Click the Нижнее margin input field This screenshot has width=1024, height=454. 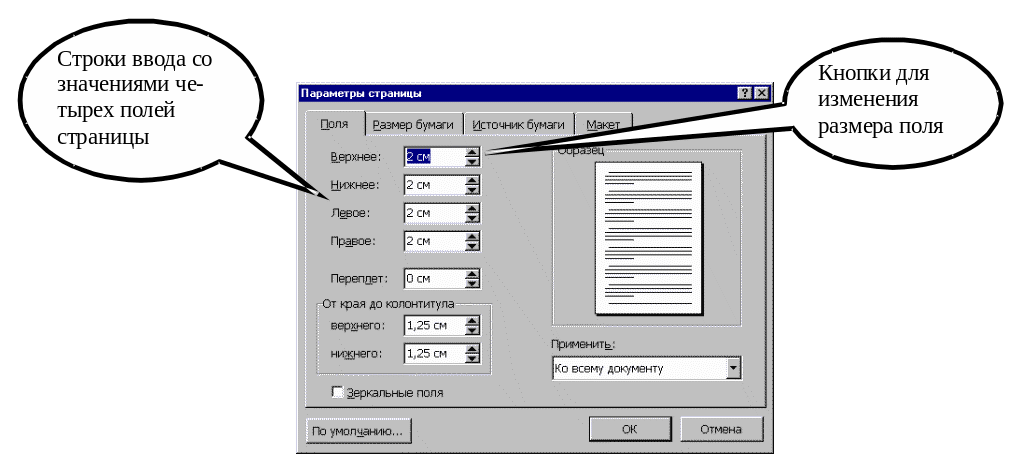click(x=434, y=186)
